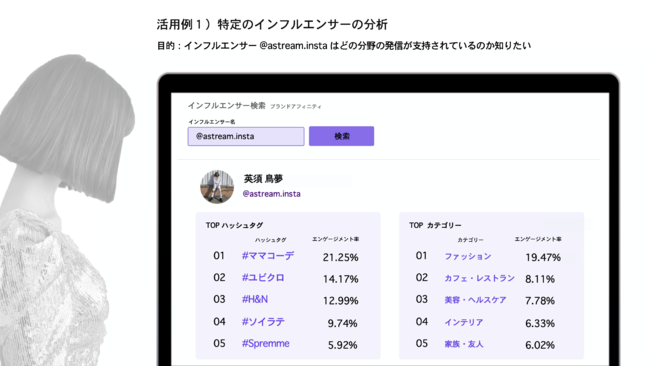Image resolution: width=650 pixels, height=366 pixels.
Task: Open the @astream.insta profile link
Action: 272,194
